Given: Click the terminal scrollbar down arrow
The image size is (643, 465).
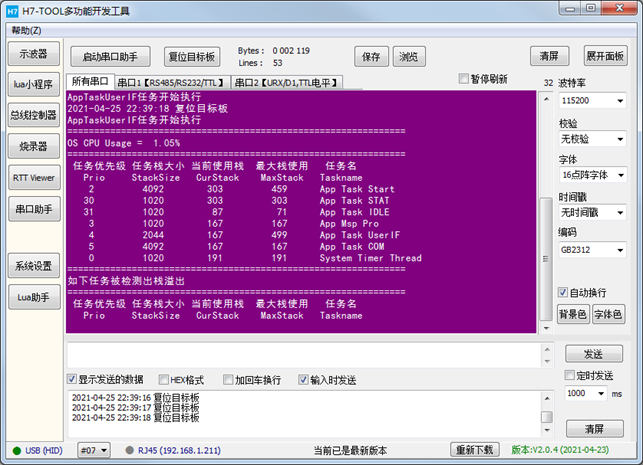Looking at the screenshot, I should tap(546, 328).
